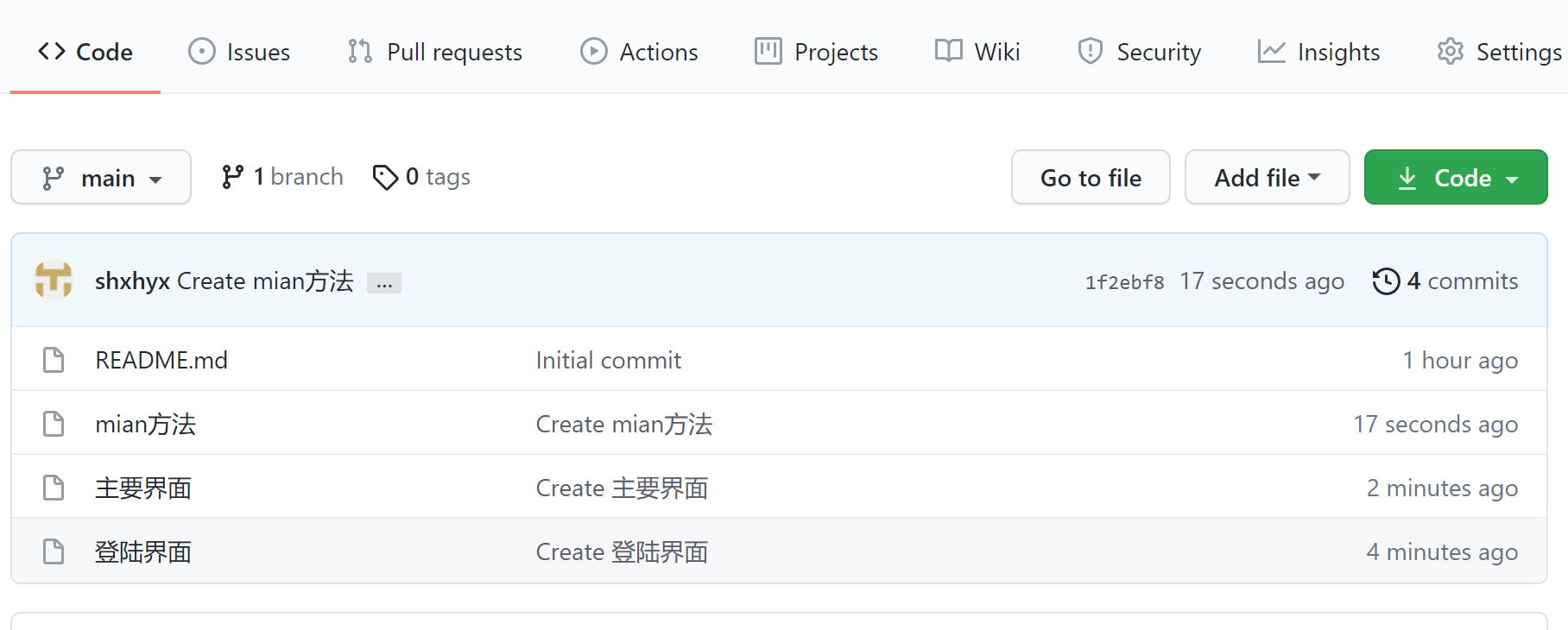Click the README.md file icon
1568x630 pixels.
[x=54, y=360]
